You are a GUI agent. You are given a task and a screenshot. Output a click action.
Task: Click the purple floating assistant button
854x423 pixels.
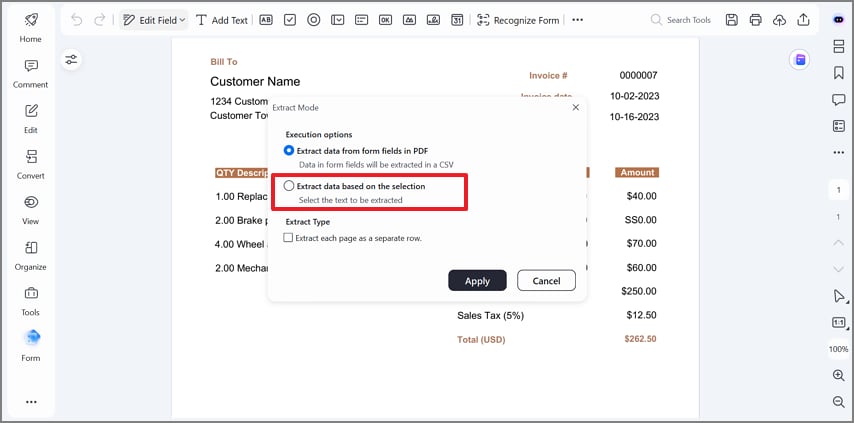(800, 59)
